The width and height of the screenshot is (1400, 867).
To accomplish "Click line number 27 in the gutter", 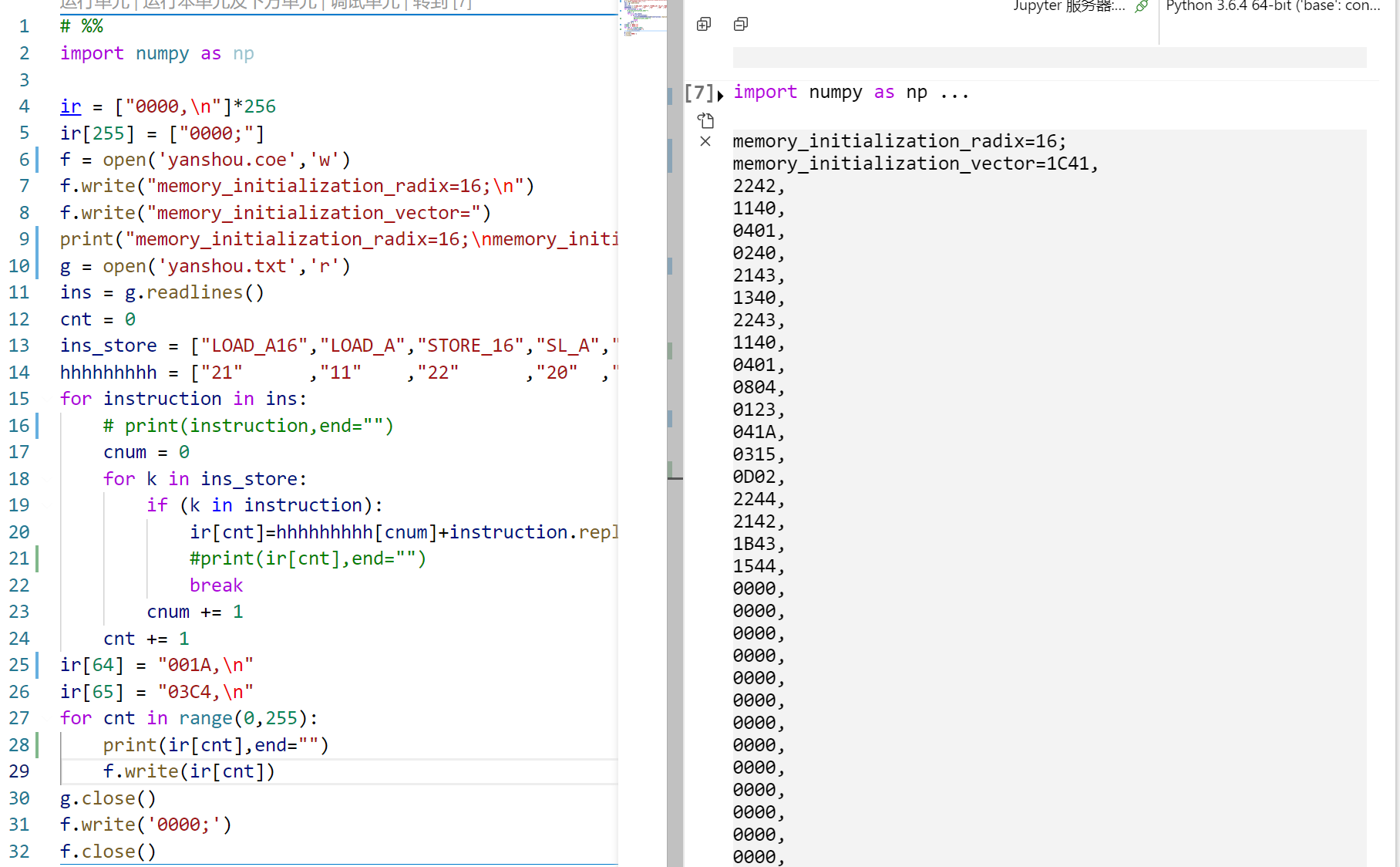I will pyautogui.click(x=19, y=718).
